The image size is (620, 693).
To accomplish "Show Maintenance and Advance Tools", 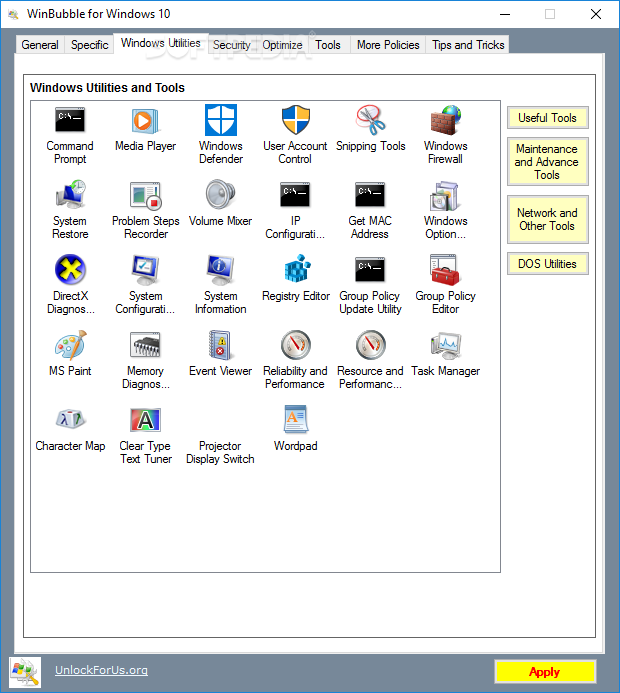I will [548, 162].
